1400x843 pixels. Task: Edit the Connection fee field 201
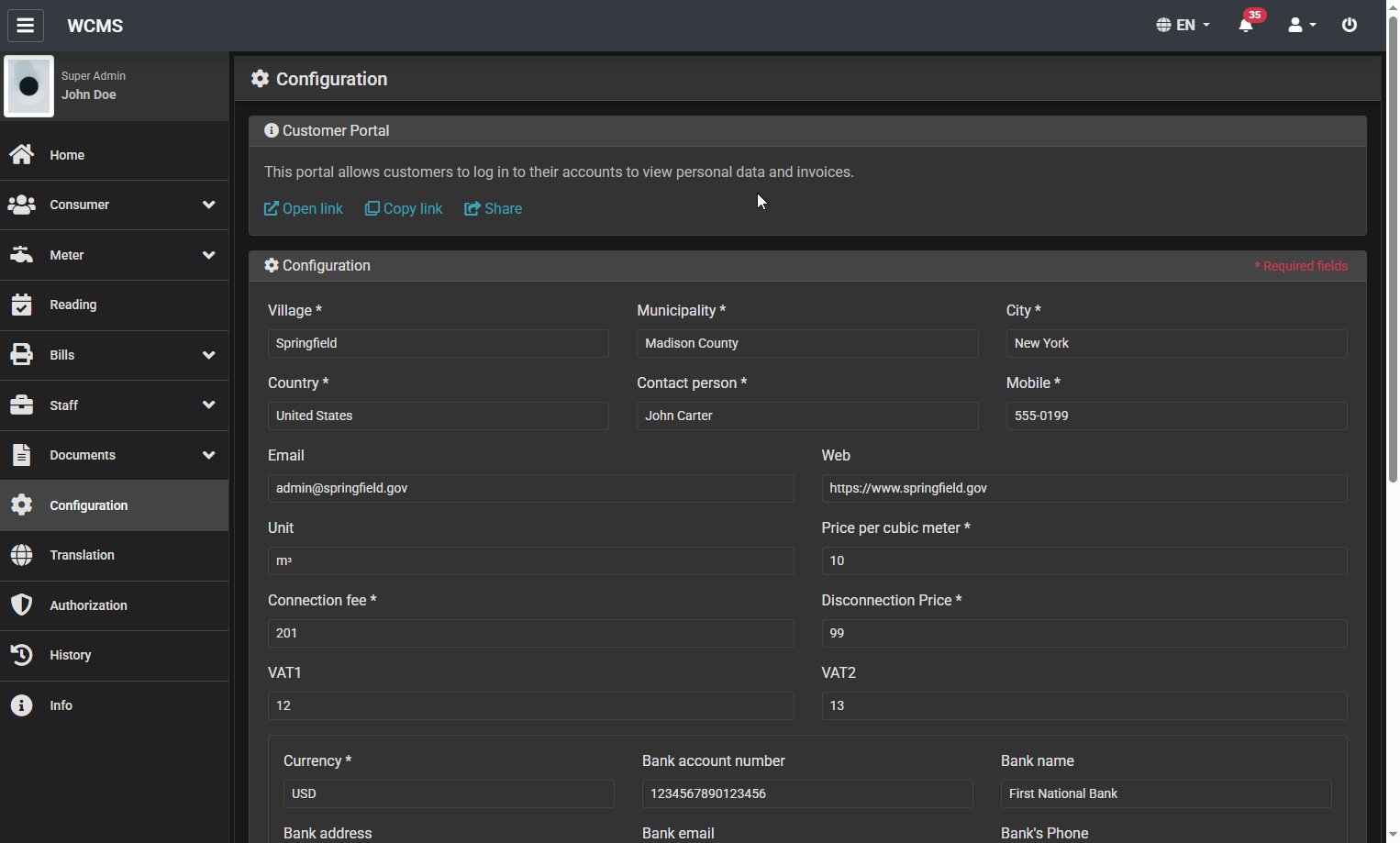point(531,633)
